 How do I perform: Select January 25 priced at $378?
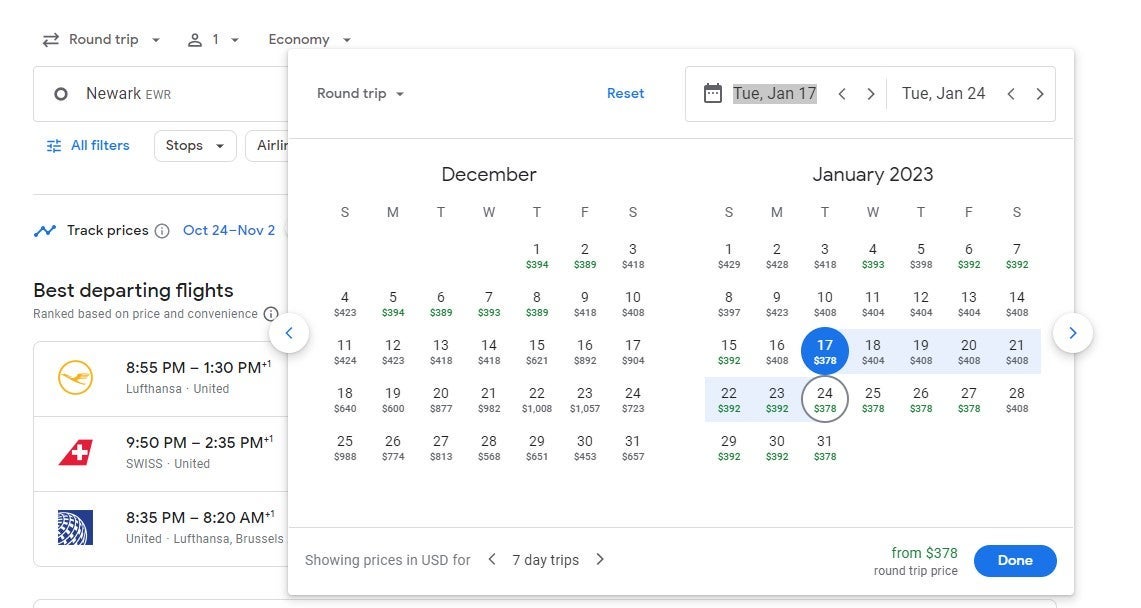click(x=872, y=399)
